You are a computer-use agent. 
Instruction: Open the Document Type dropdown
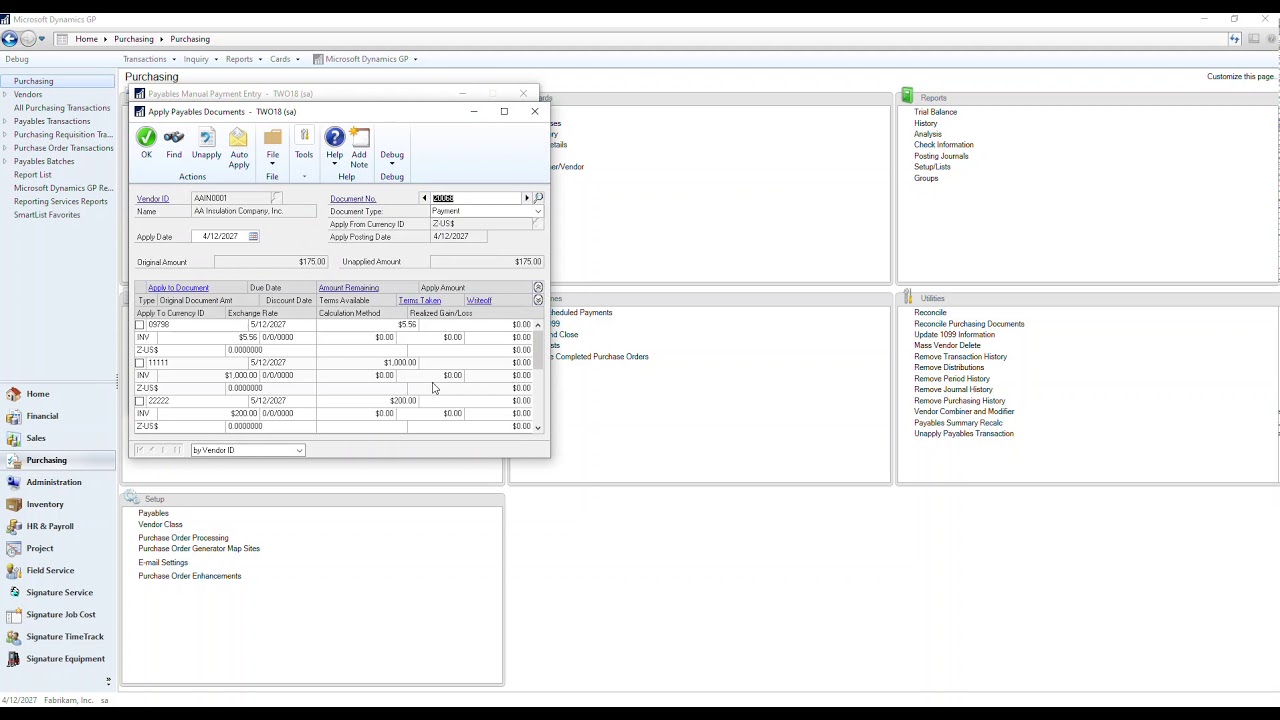click(x=538, y=211)
